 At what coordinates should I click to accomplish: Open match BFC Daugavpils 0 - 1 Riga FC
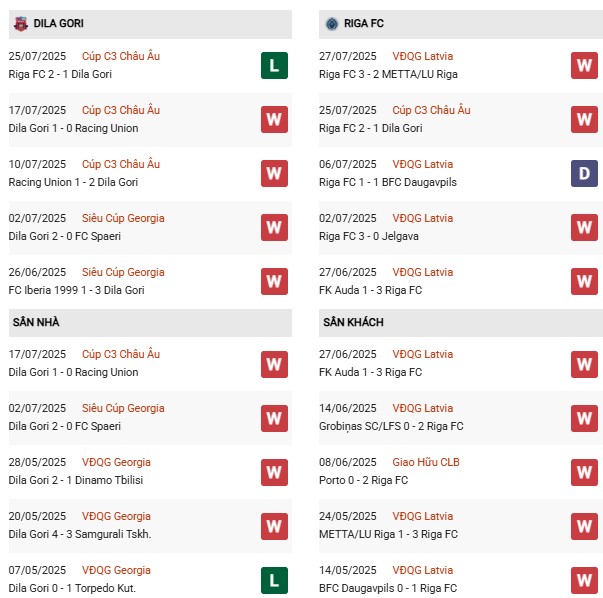[388, 588]
